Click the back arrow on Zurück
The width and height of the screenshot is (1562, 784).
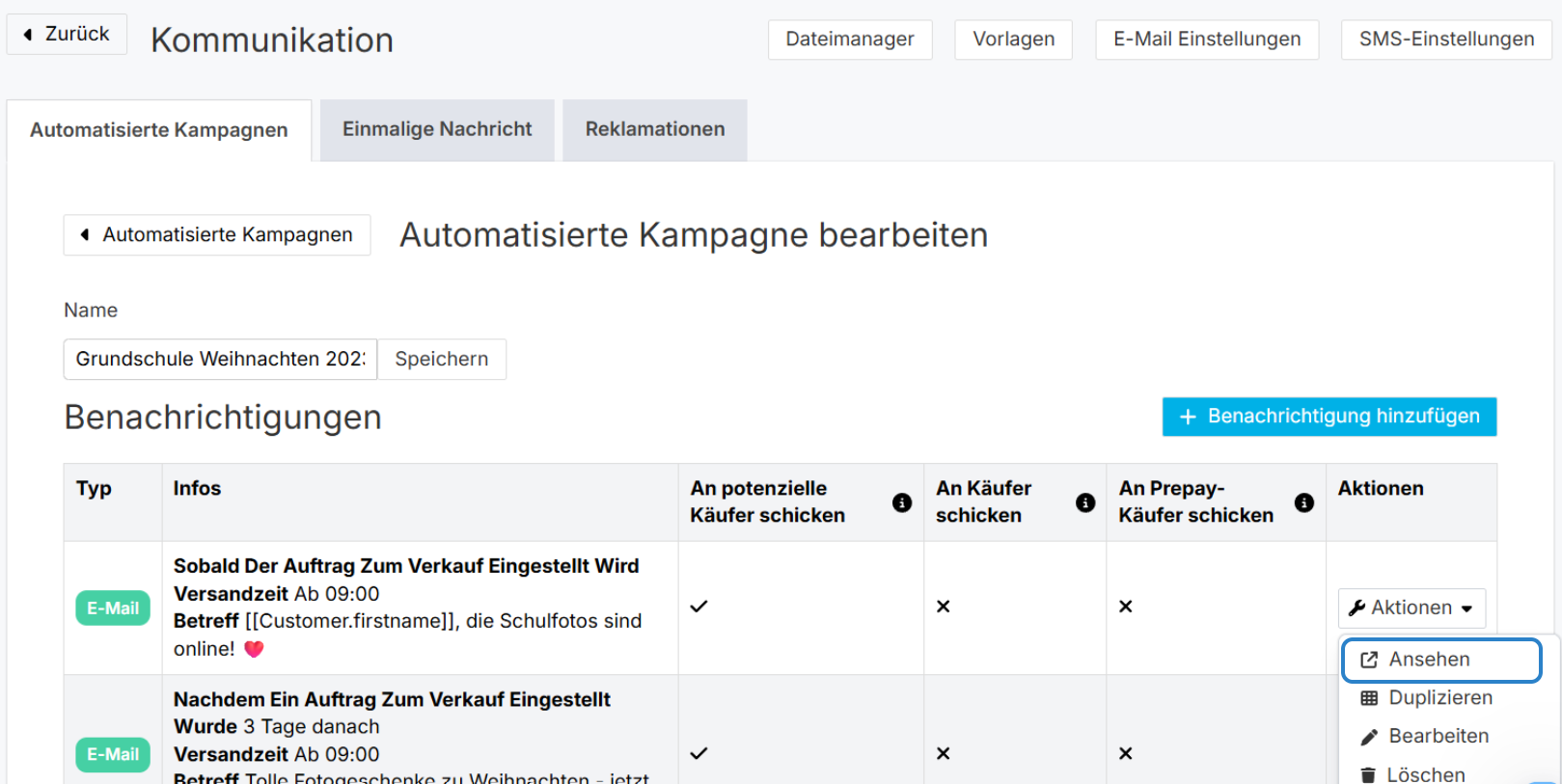28,35
